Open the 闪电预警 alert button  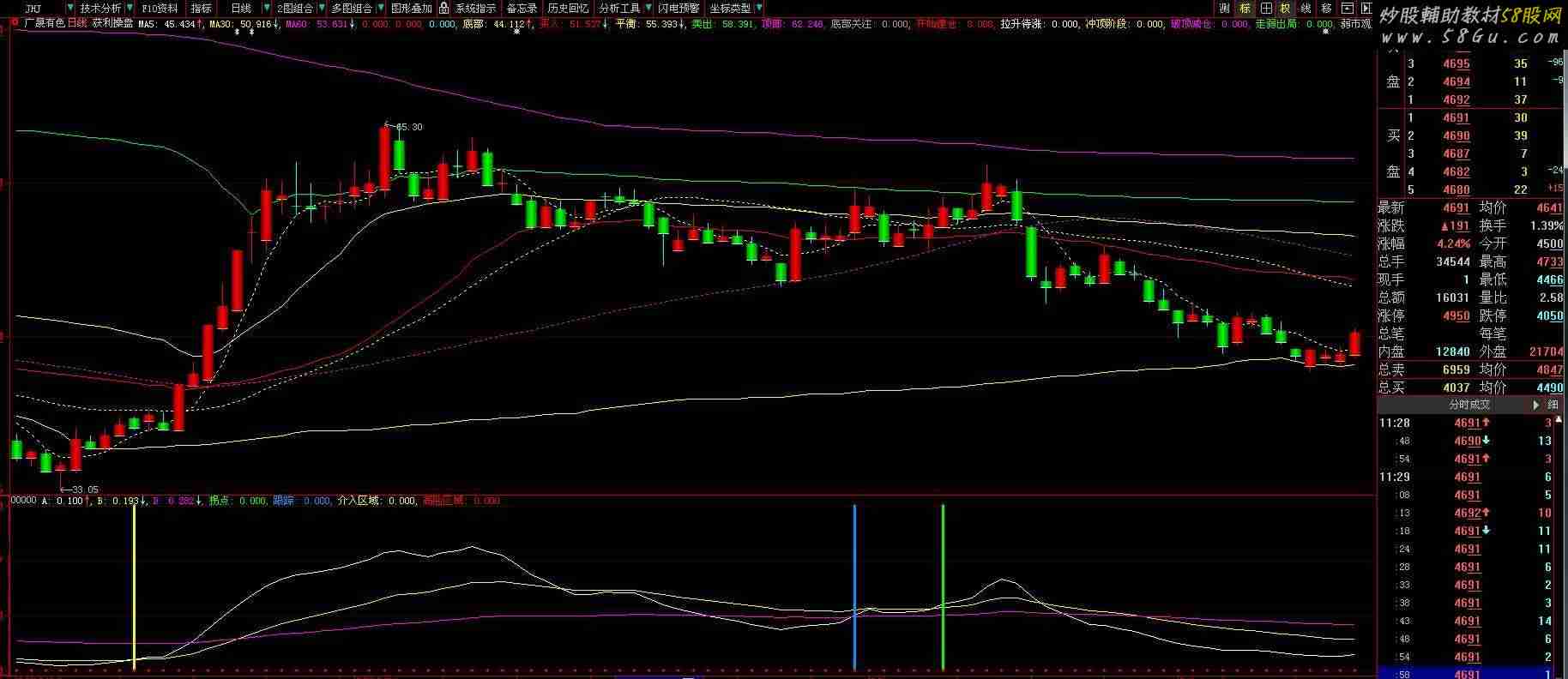click(x=678, y=8)
